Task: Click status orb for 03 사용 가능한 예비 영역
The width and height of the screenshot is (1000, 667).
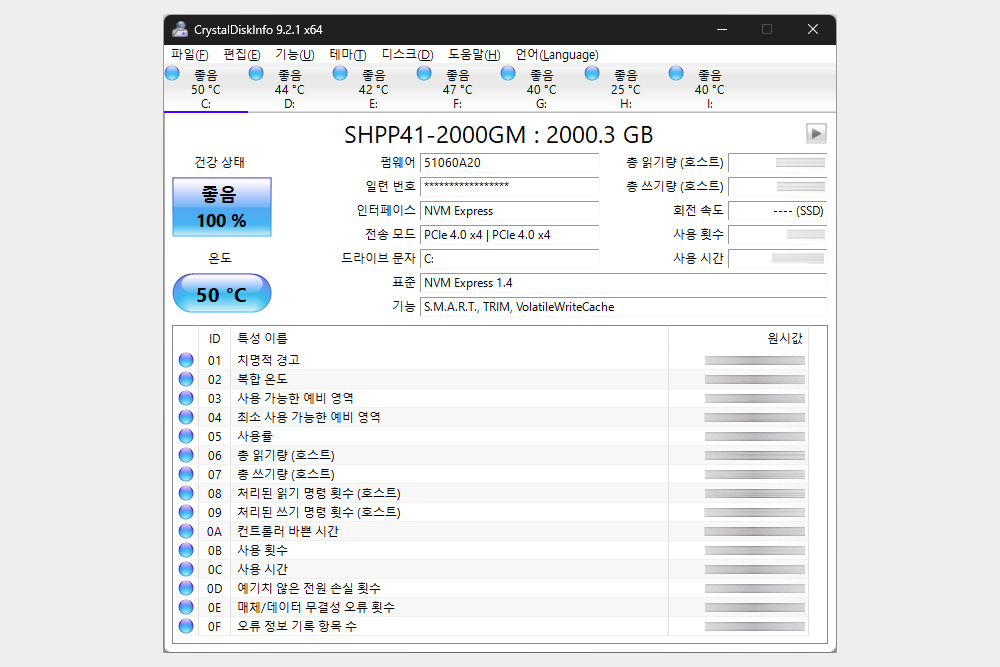Action: click(x=186, y=398)
